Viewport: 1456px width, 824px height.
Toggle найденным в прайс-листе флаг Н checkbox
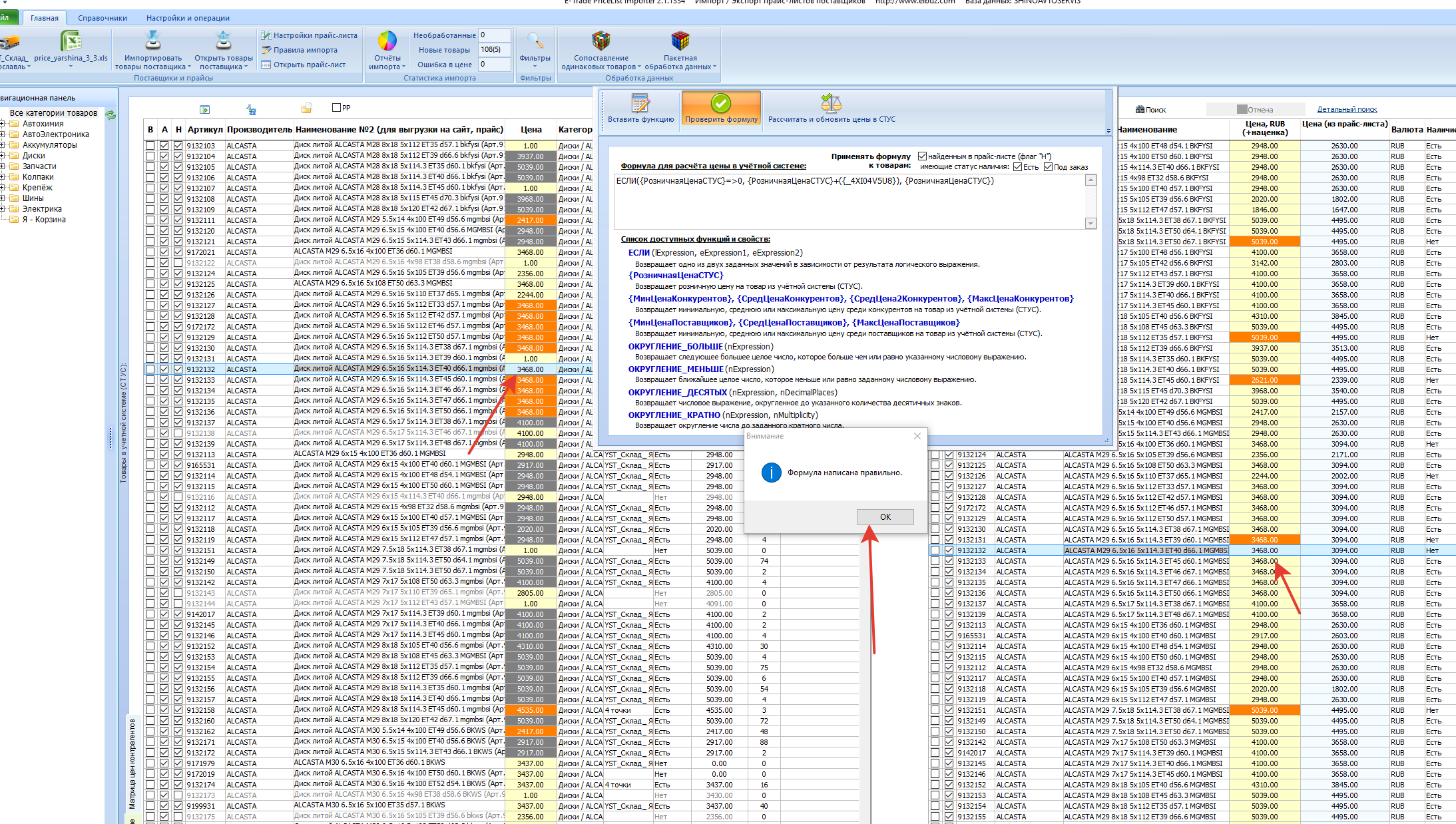tap(922, 156)
